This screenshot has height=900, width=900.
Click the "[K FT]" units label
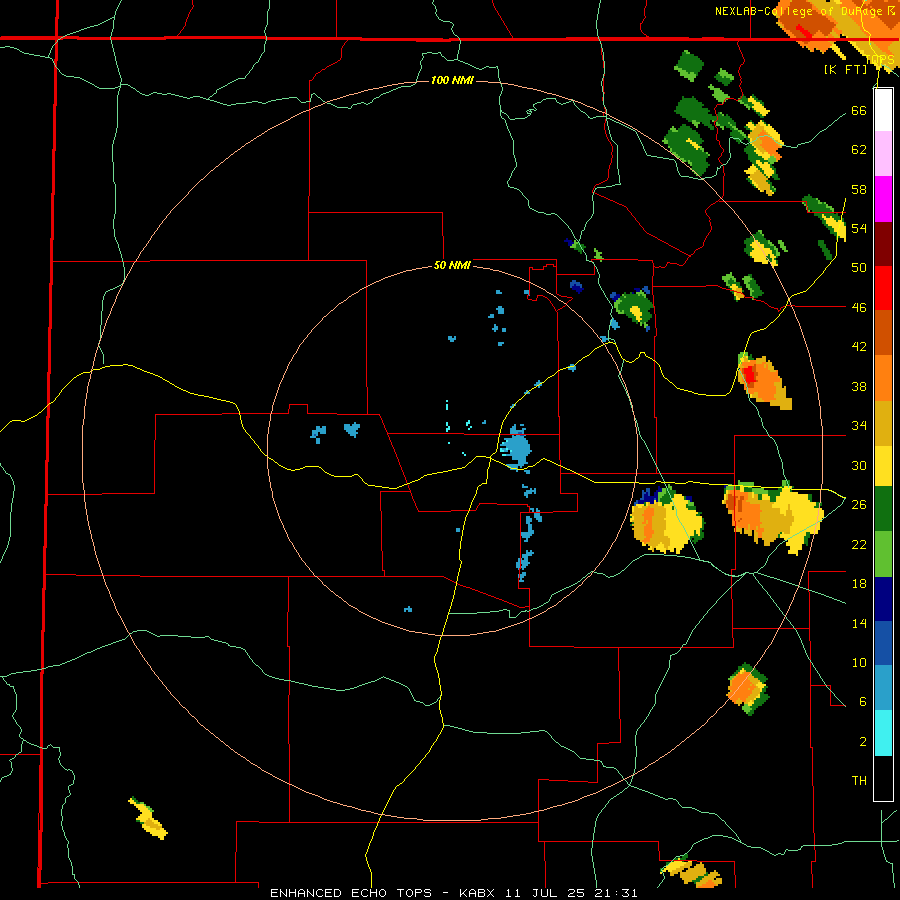point(845,69)
